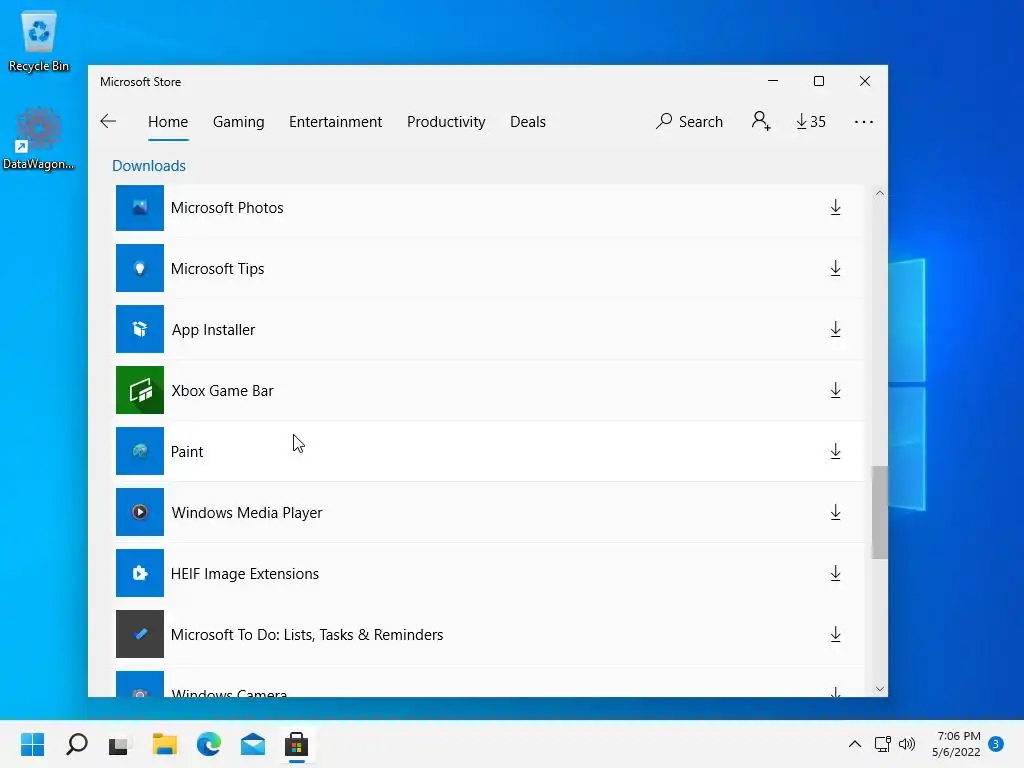Click the scrollbar down arrow
Screen dimensions: 1024x768
[x=880, y=689]
